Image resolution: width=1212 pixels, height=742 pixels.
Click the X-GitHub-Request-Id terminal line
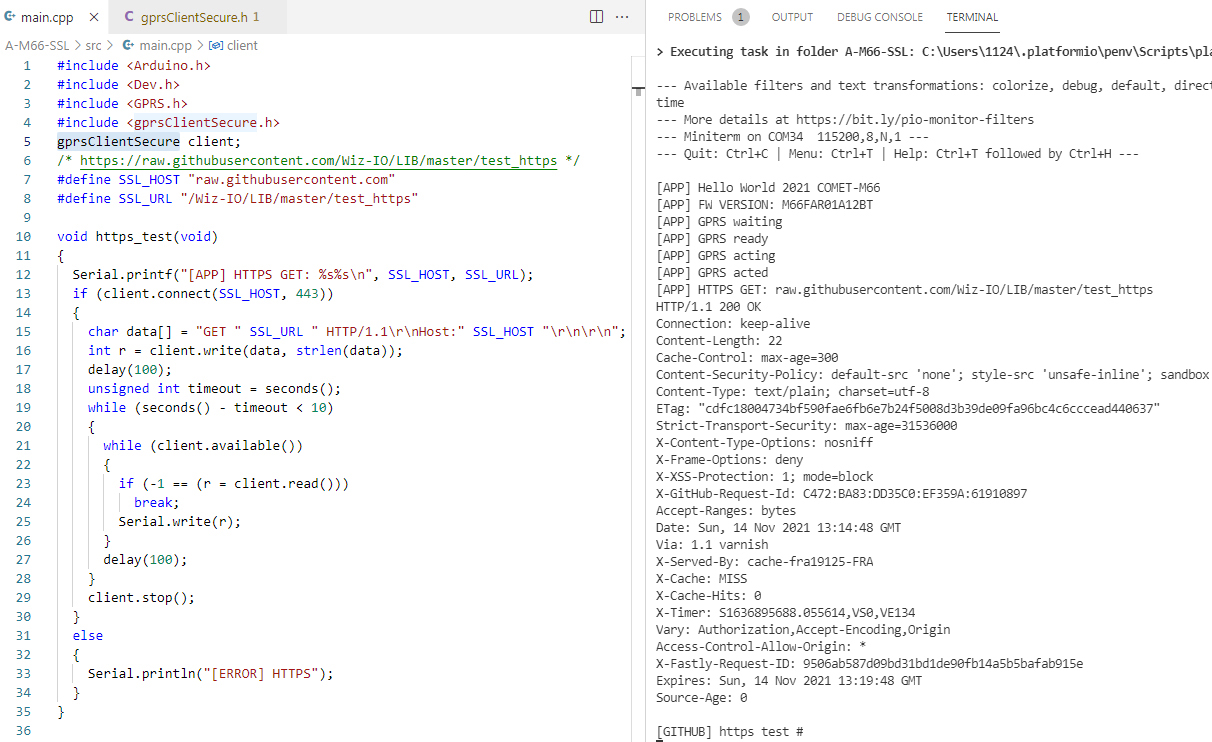[841, 494]
